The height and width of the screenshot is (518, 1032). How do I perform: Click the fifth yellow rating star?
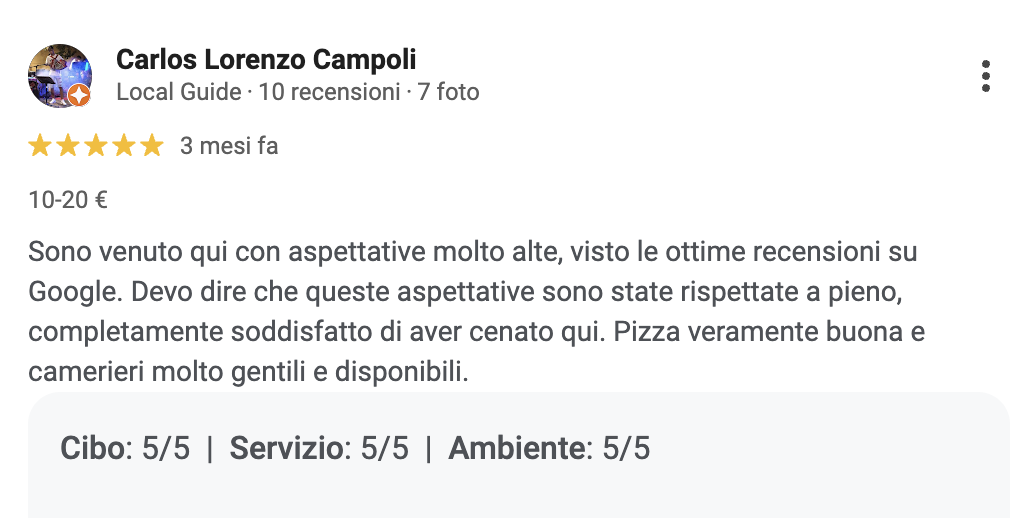tap(151, 146)
